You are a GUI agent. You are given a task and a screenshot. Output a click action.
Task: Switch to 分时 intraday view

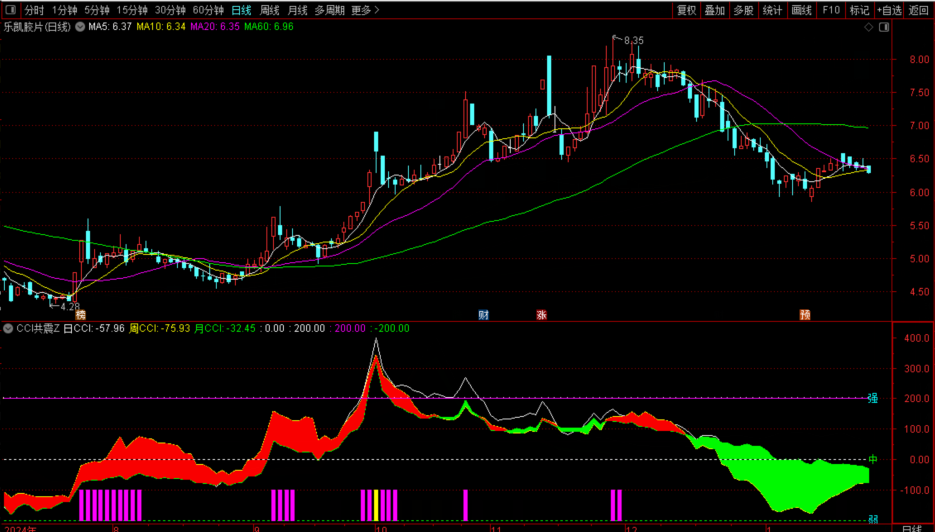(x=34, y=10)
